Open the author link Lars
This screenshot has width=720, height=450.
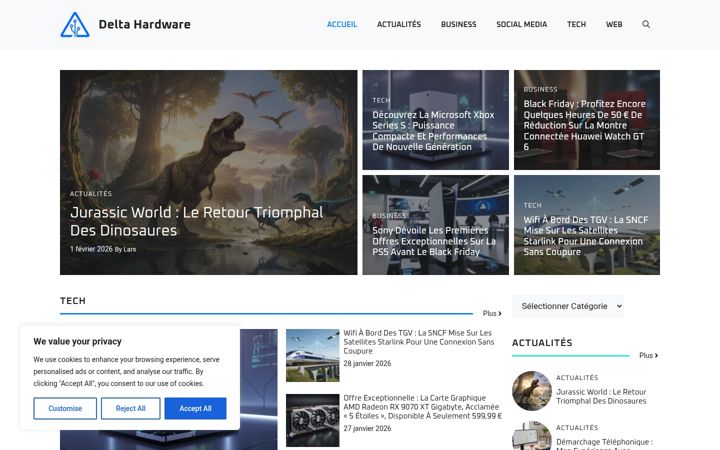(x=130, y=249)
